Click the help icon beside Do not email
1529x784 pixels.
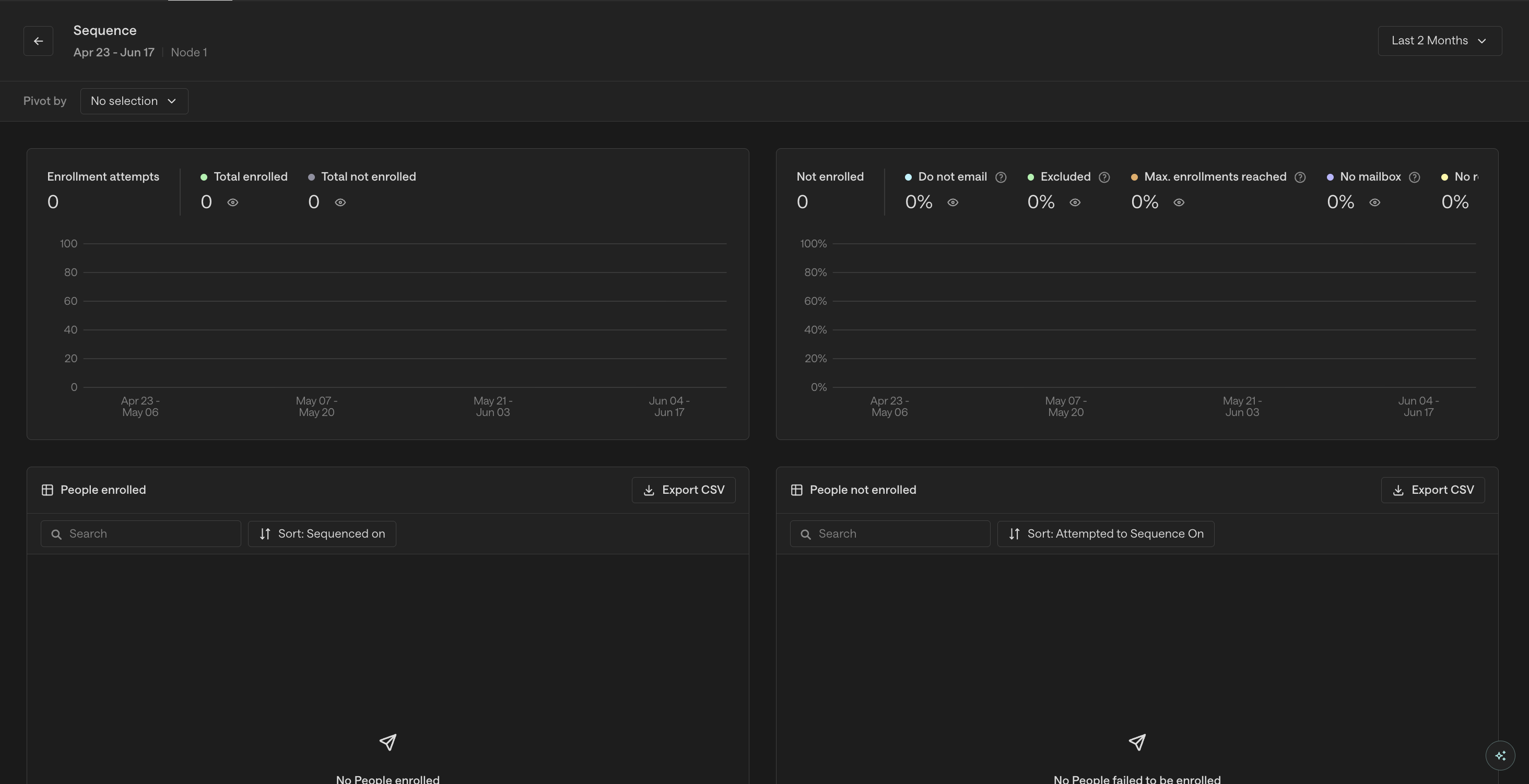[1001, 177]
